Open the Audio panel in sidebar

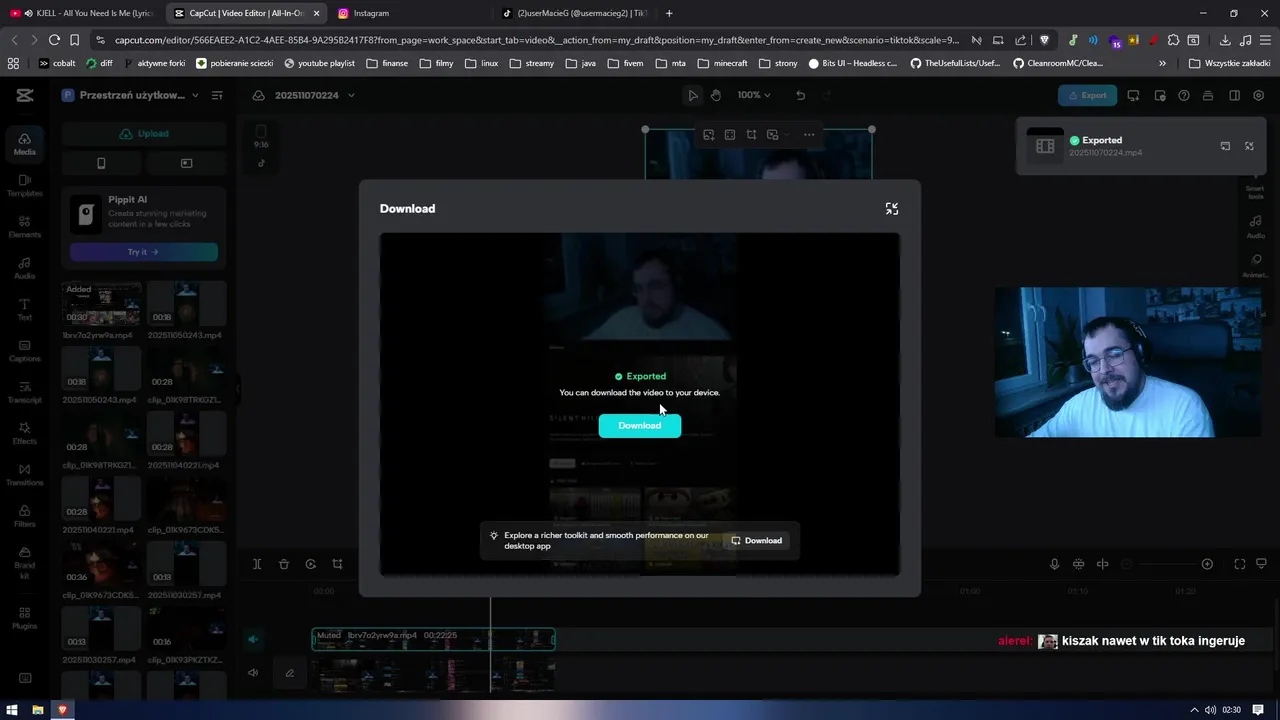point(25,268)
